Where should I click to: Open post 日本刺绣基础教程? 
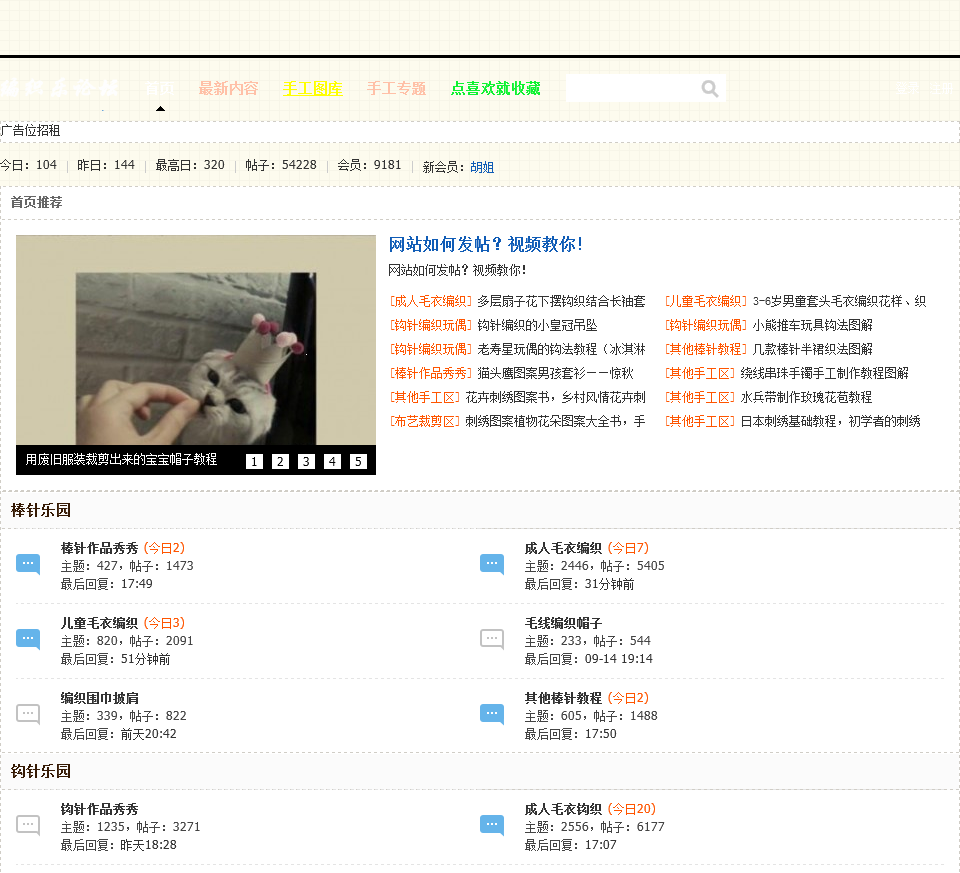point(830,421)
